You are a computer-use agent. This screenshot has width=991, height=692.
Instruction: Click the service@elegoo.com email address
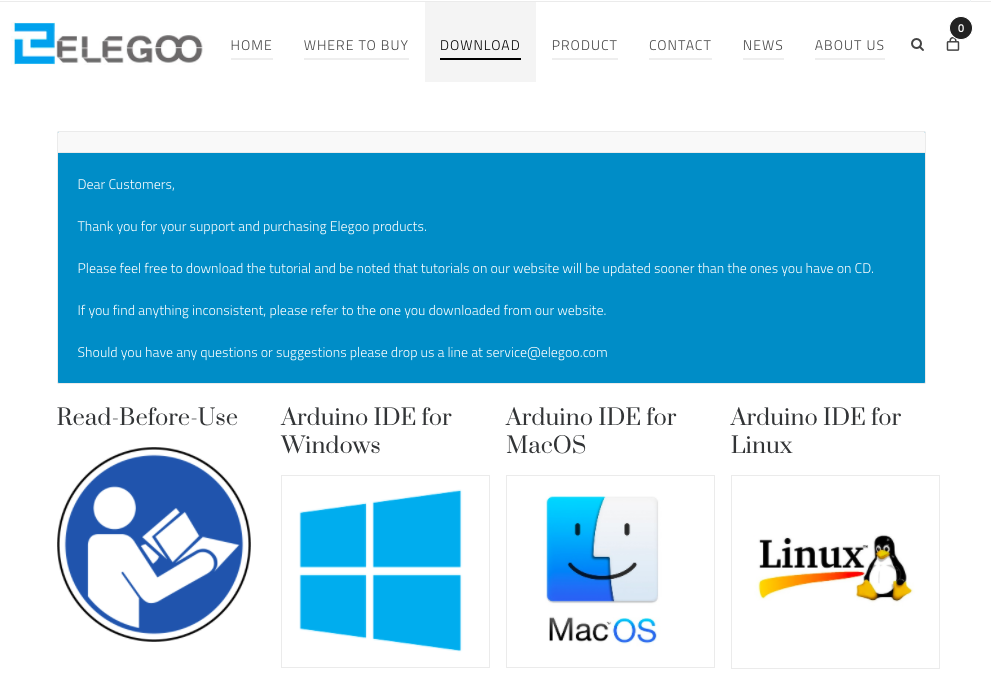[547, 353]
